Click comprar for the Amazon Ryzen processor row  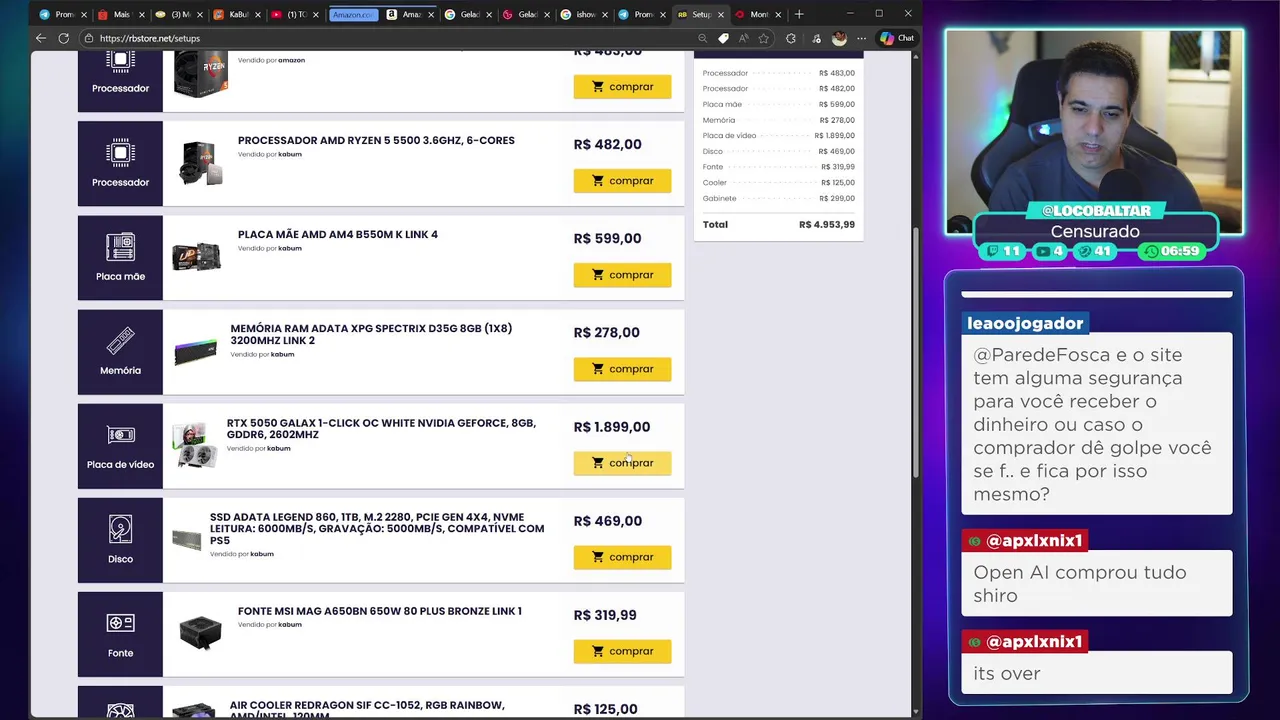(x=622, y=87)
